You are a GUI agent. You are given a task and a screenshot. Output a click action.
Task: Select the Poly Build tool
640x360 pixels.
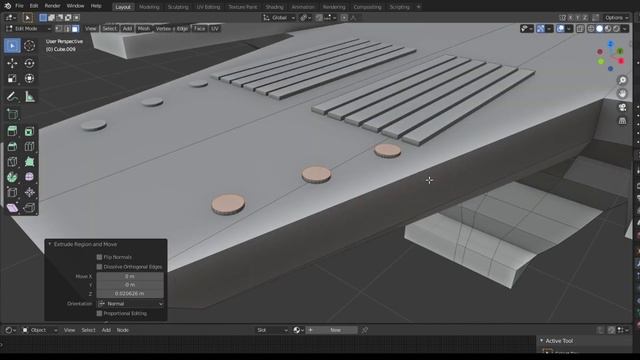point(29,162)
